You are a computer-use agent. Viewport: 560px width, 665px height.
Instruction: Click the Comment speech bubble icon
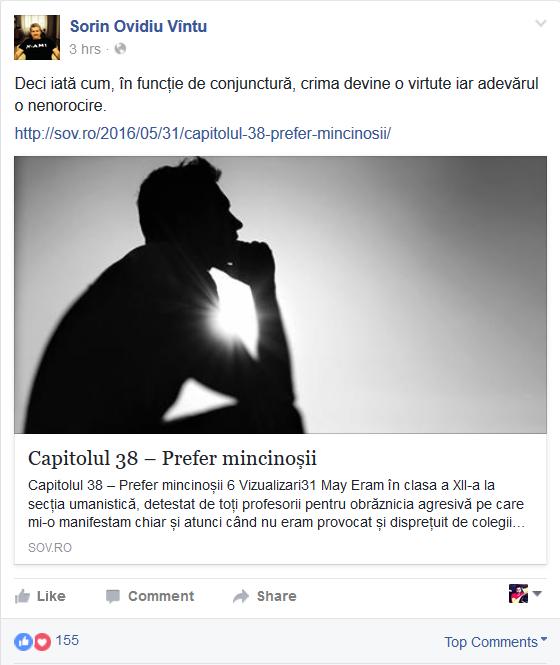113,596
